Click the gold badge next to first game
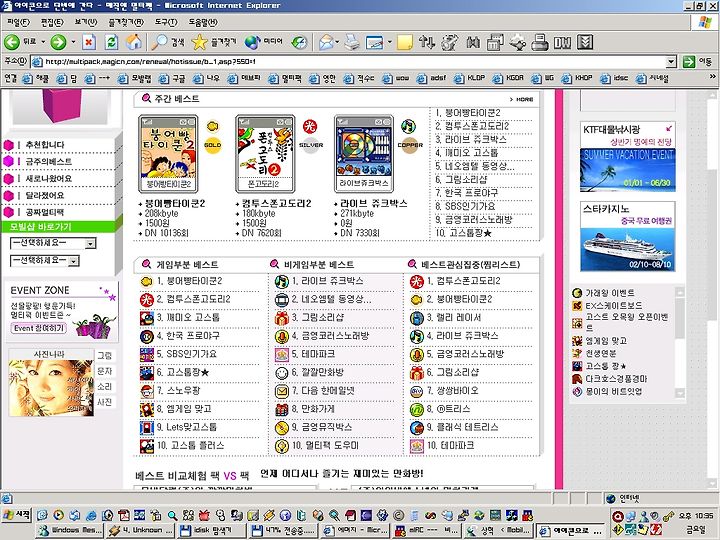Screen dimensions: 720x540 (212, 145)
